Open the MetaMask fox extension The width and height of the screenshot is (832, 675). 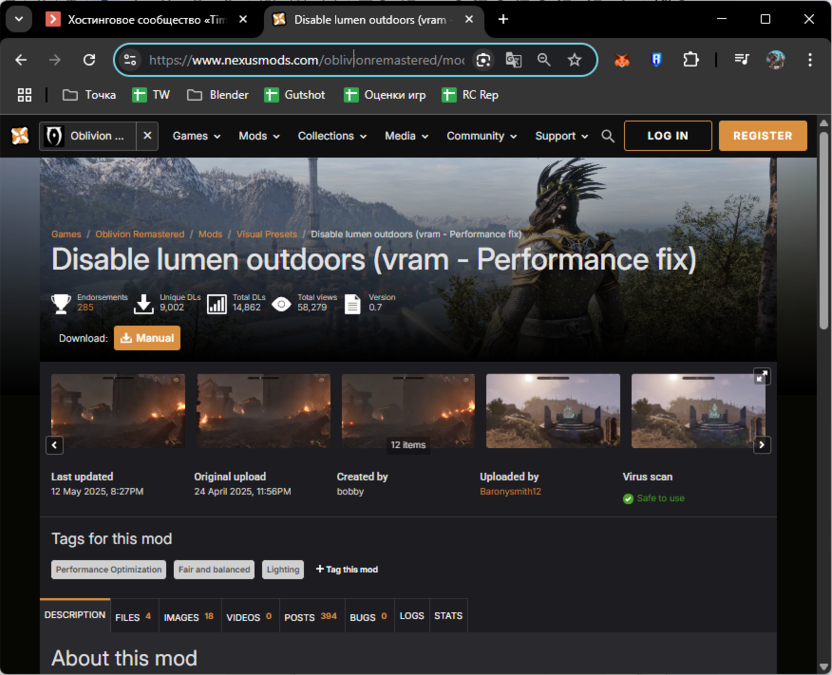point(622,60)
